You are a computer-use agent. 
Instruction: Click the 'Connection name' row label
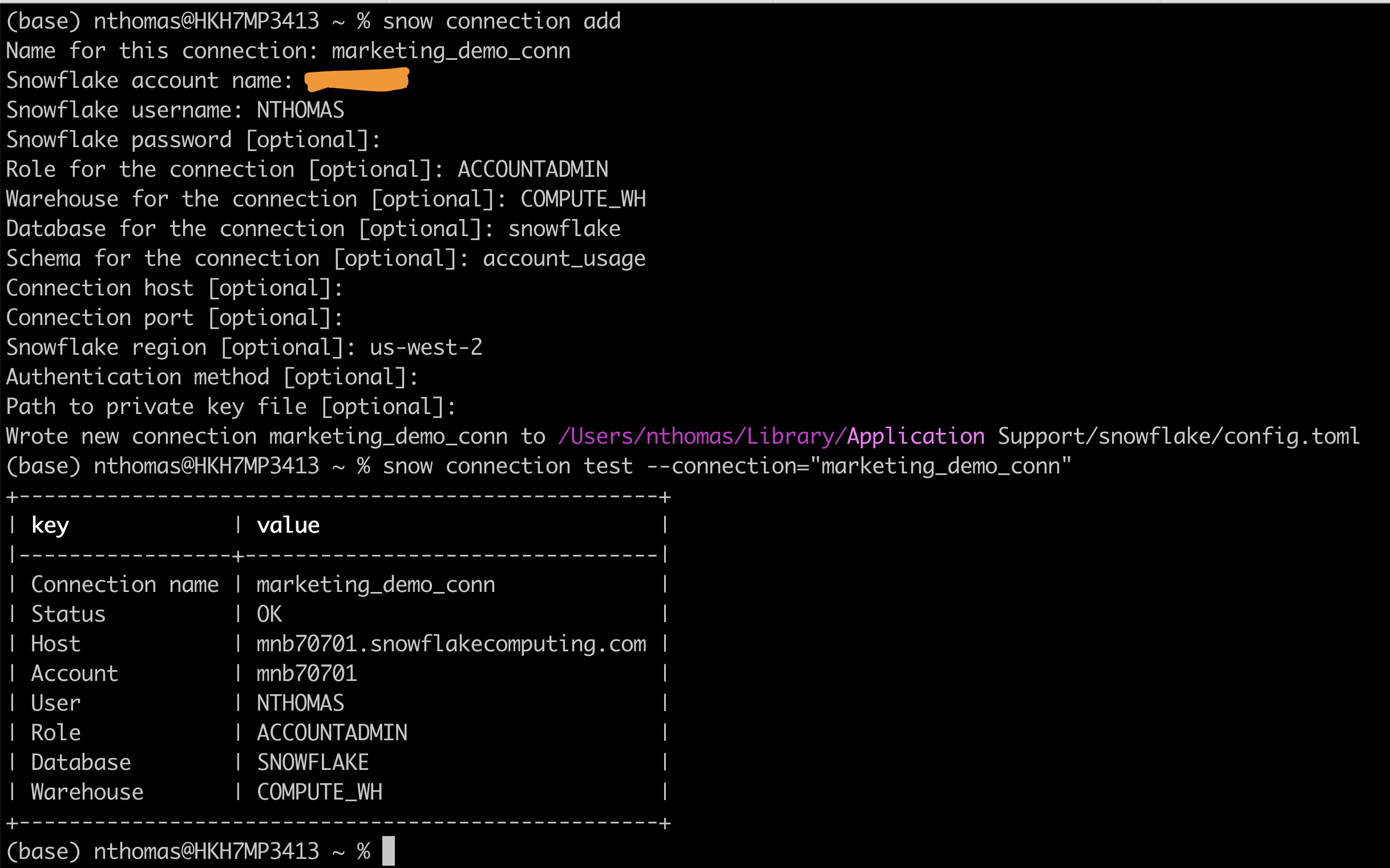tap(124, 585)
